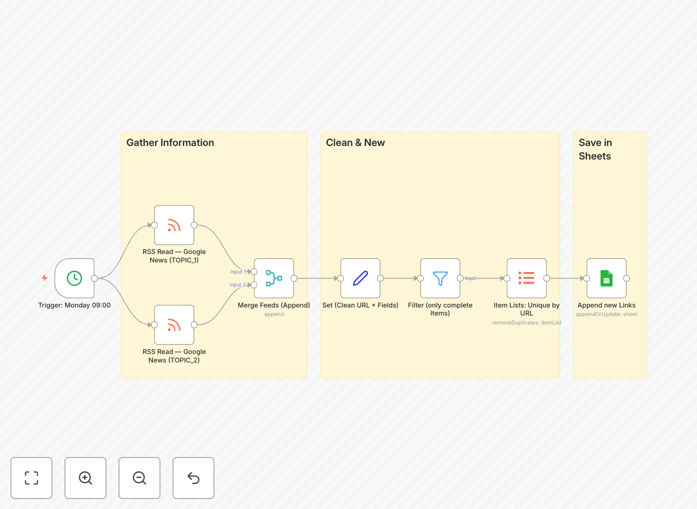Zoom out of the workflow canvas
The width and height of the screenshot is (697, 509).
point(139,478)
